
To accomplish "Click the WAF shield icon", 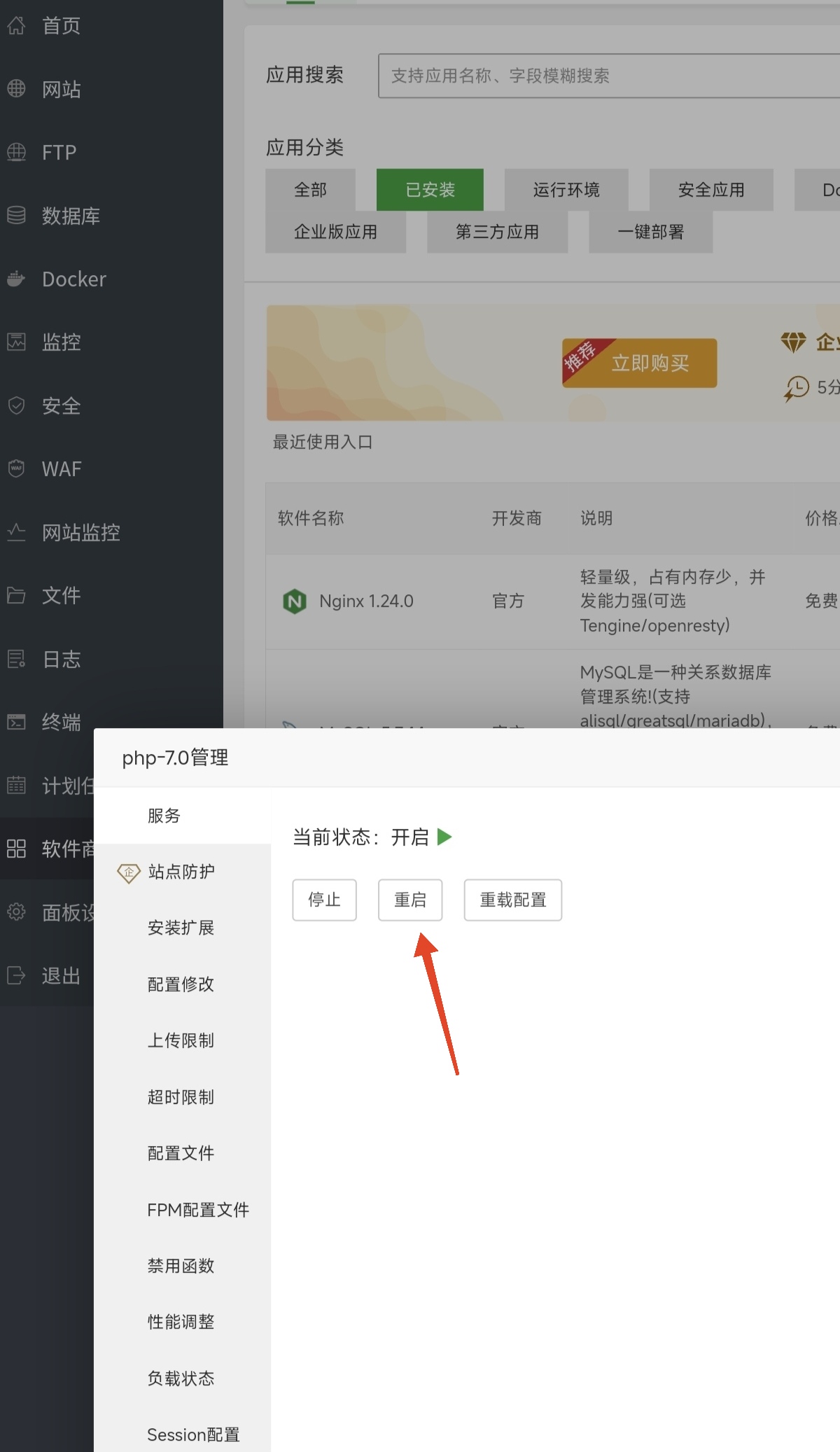I will (16, 468).
